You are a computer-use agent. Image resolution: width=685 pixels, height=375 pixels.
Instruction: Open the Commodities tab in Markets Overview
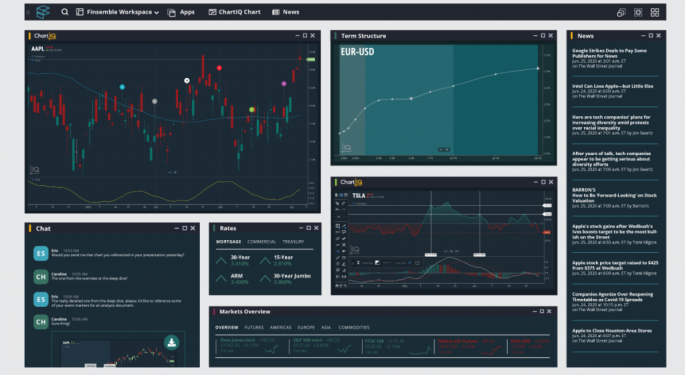(354, 327)
